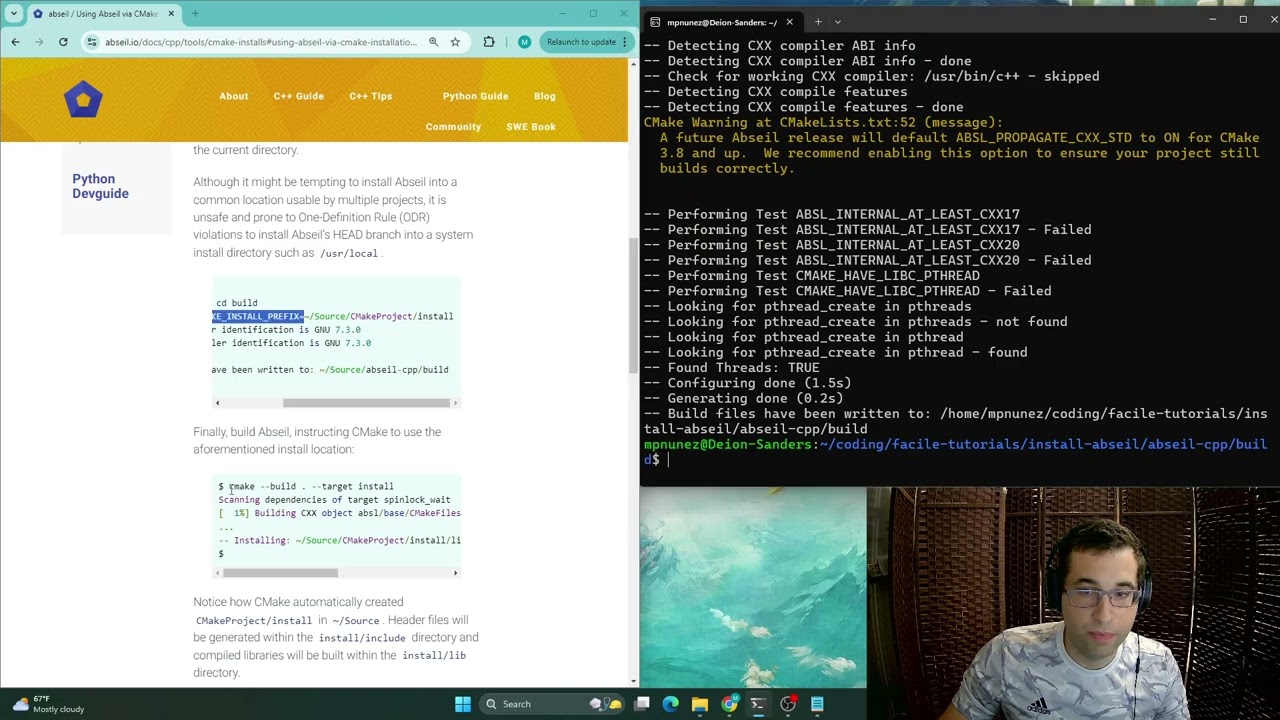Open File Explorer from the taskbar

coord(700,704)
